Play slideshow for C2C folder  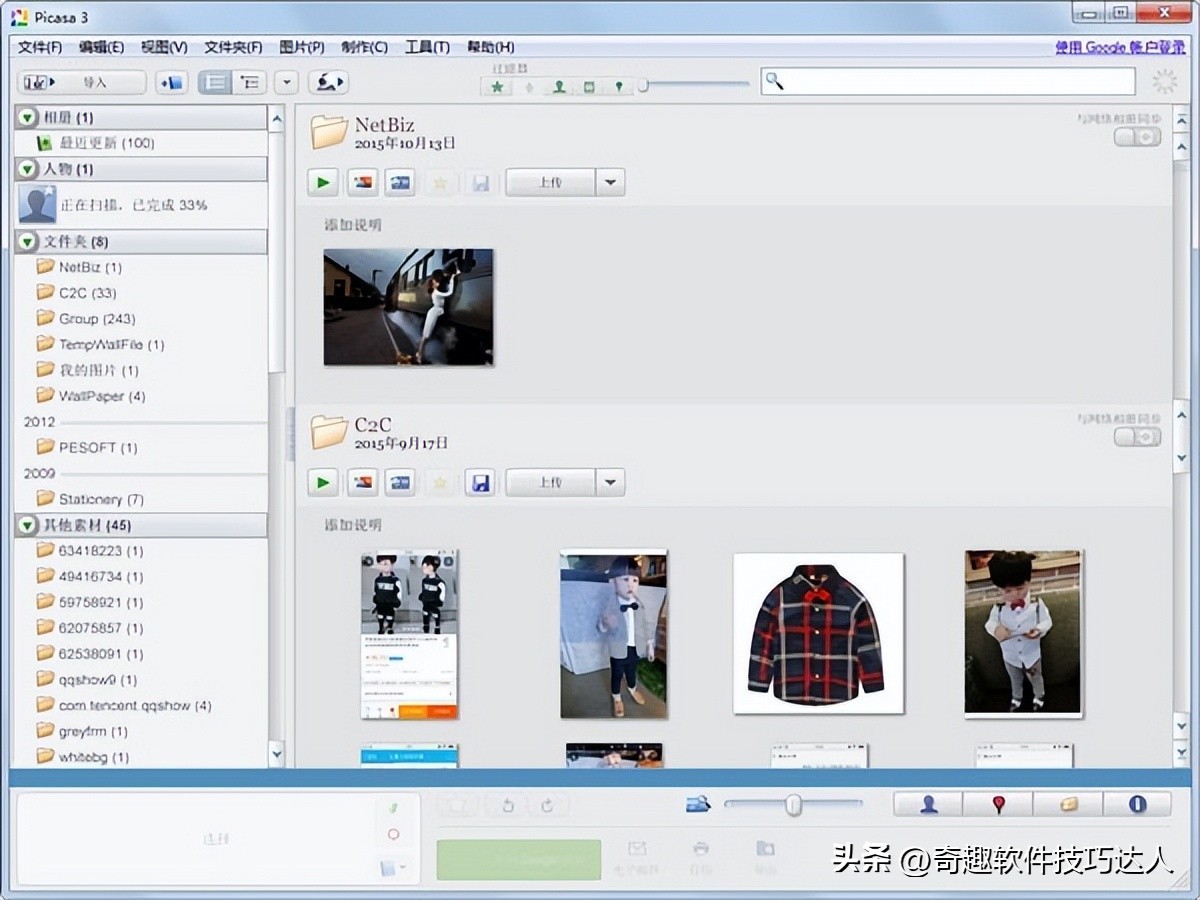(x=322, y=483)
